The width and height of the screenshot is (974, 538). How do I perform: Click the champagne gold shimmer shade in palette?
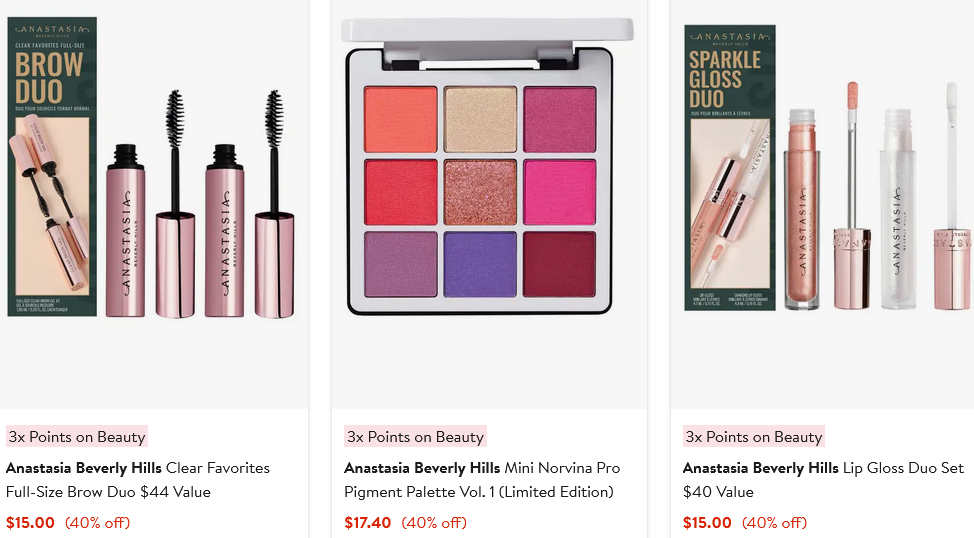pyautogui.click(x=480, y=119)
